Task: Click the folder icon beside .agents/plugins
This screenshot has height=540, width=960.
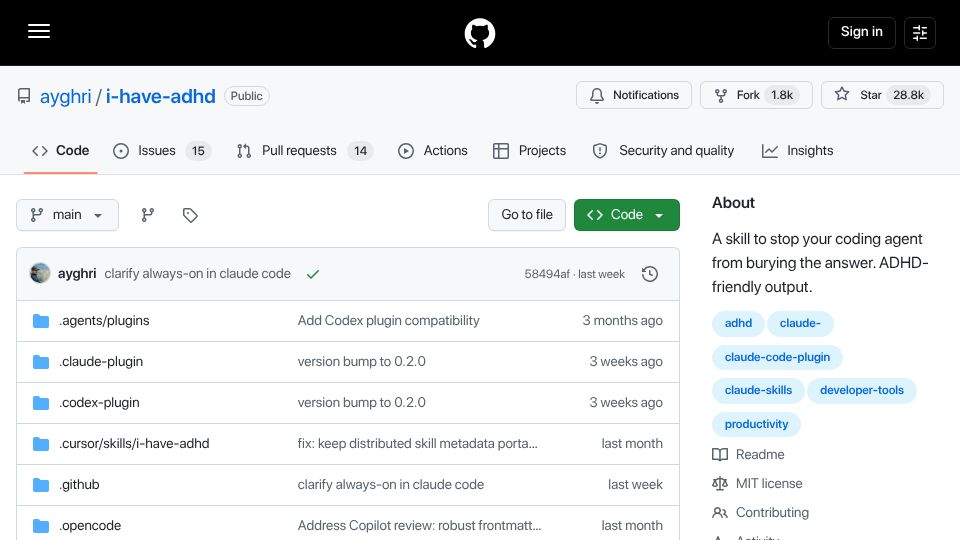Action: 41,321
